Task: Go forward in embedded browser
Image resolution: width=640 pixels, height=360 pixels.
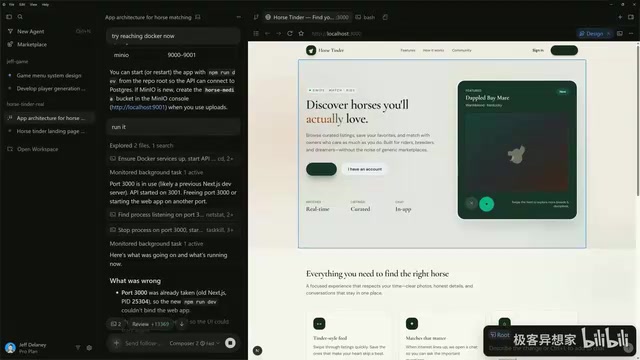Action: (278, 33)
